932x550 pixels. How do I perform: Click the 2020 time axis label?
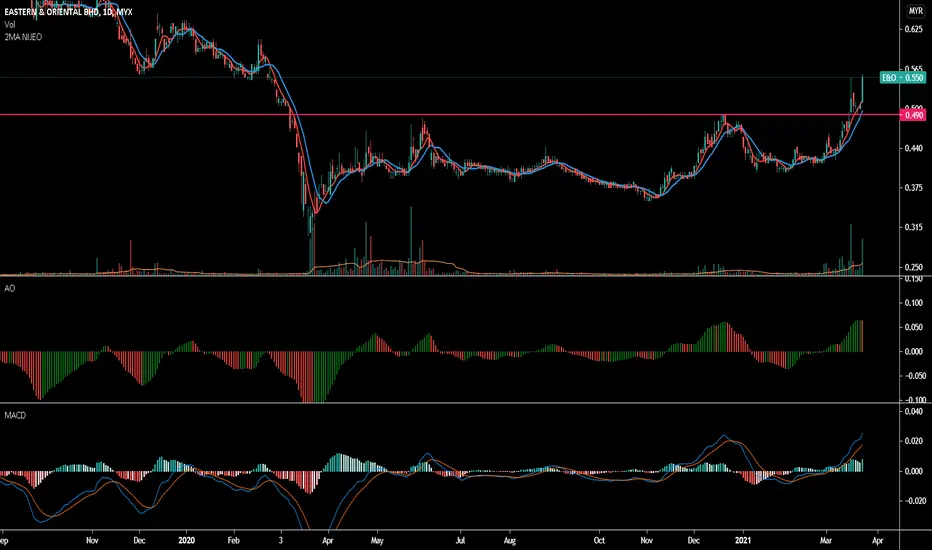[187, 540]
